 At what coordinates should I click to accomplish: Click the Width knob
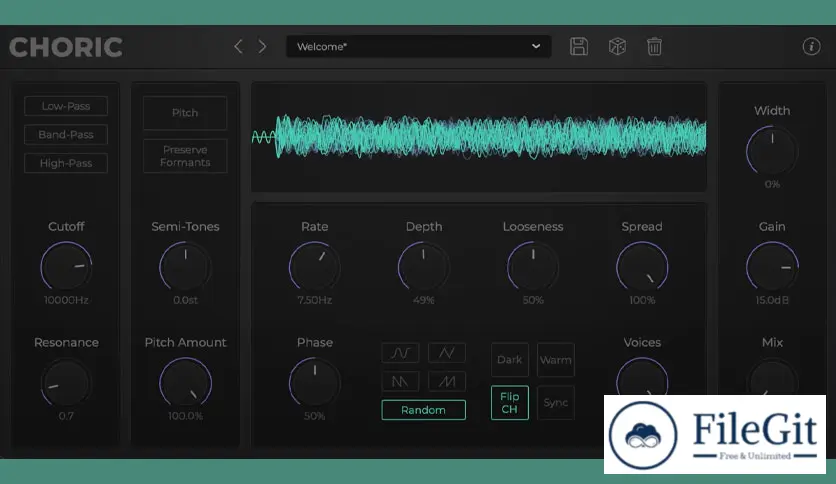pyautogui.click(x=772, y=151)
